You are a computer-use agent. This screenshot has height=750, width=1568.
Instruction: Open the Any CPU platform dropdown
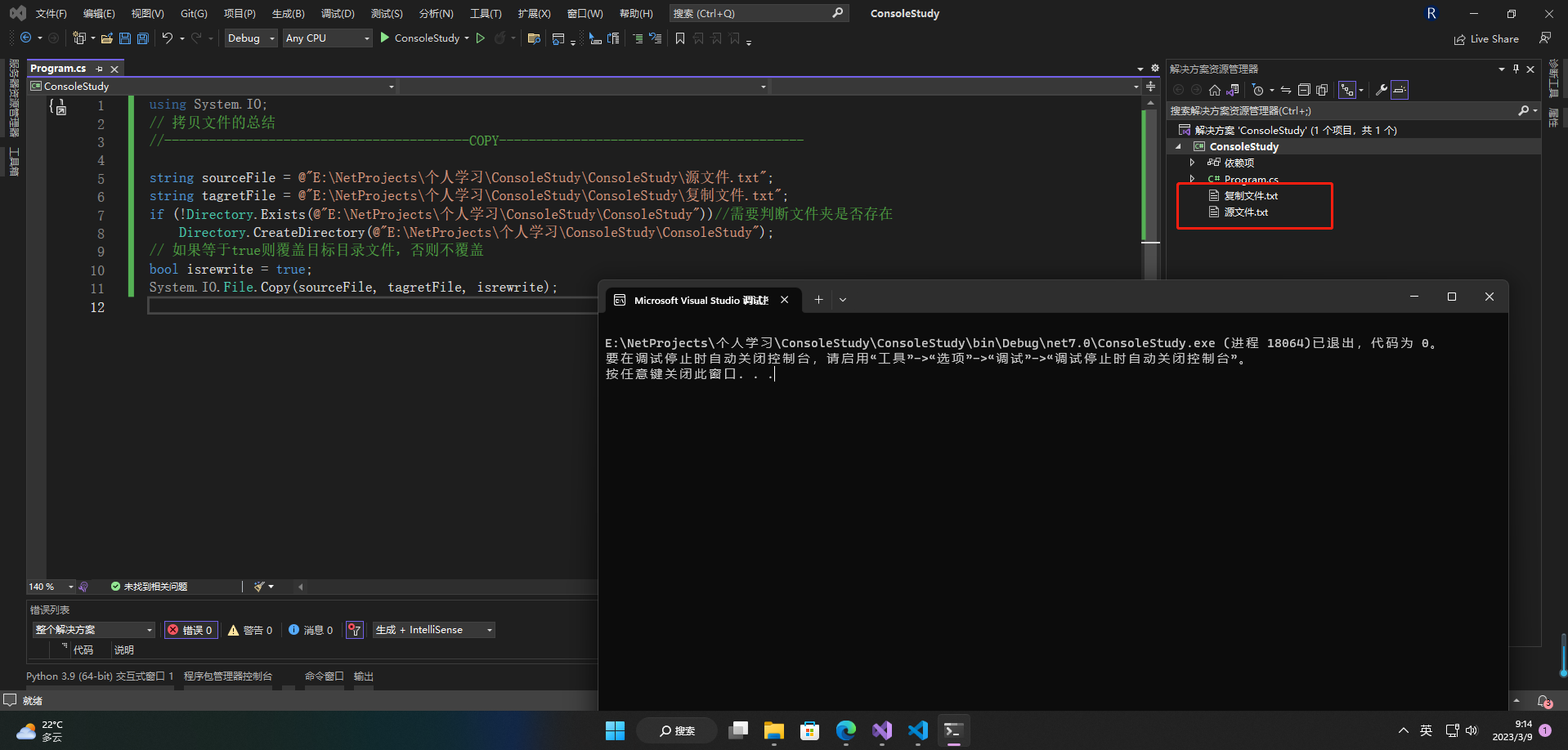point(327,38)
